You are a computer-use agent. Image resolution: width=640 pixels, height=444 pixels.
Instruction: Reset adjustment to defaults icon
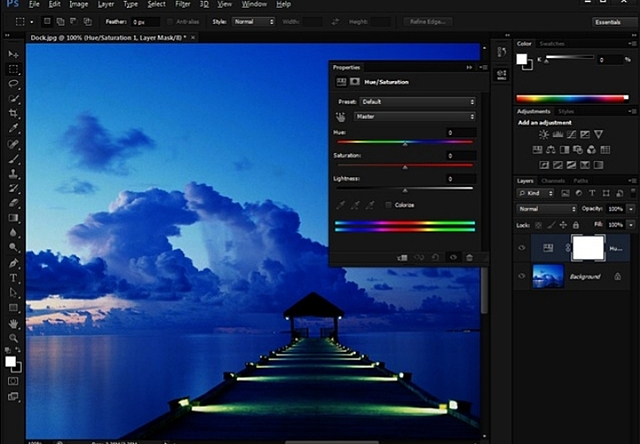click(x=436, y=258)
